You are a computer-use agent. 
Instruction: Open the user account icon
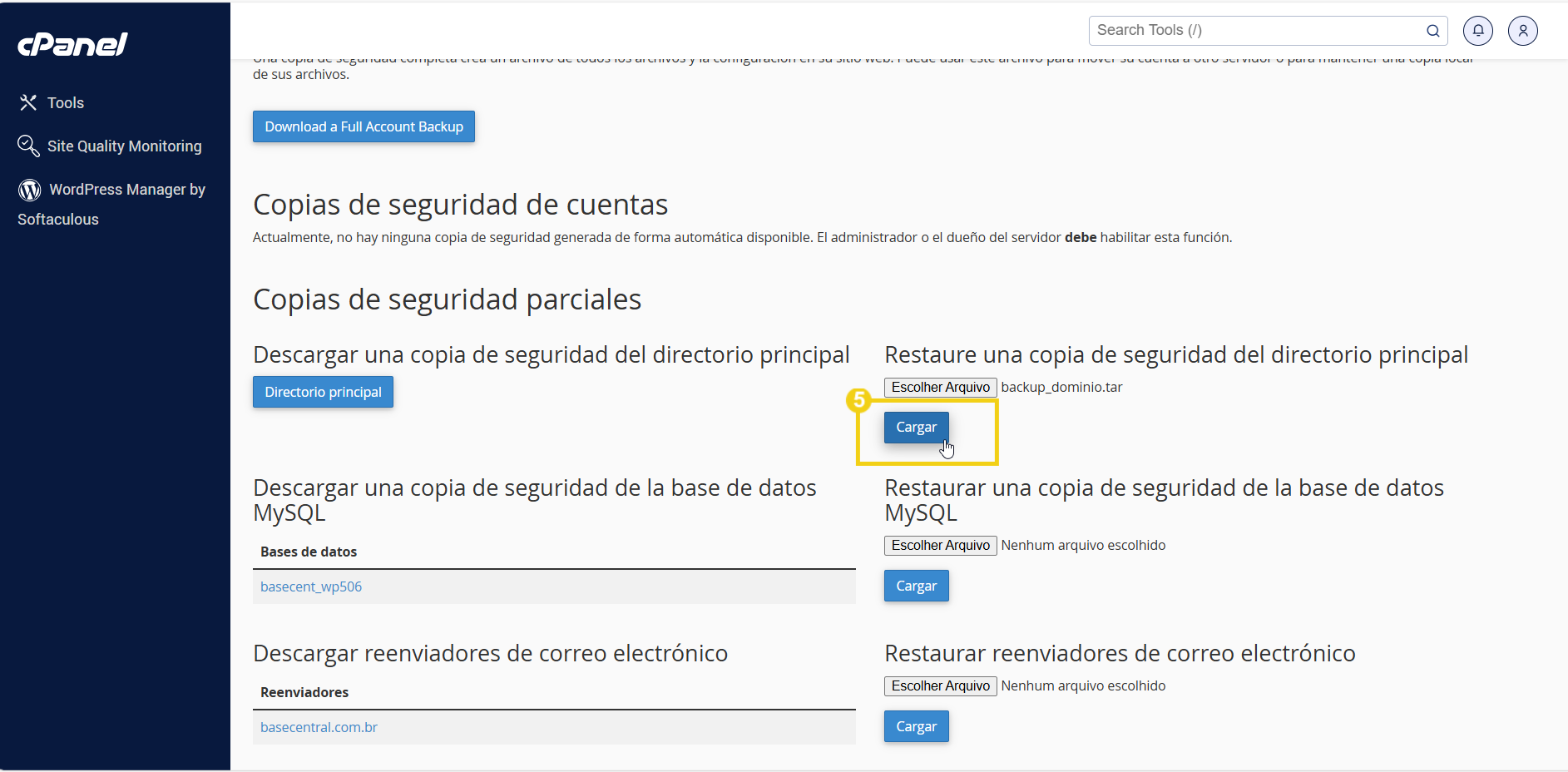(1523, 30)
